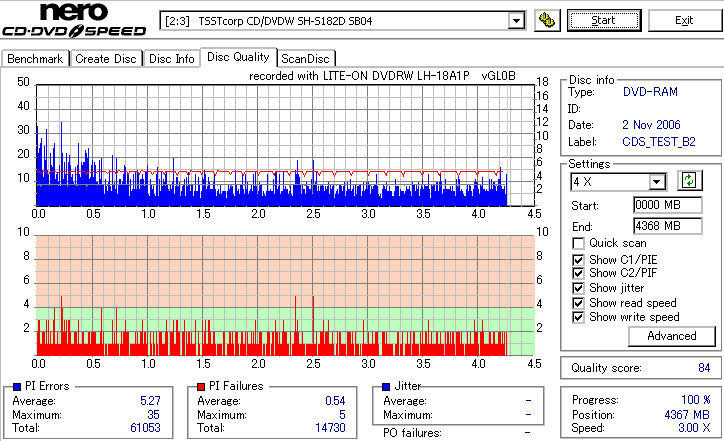Image resolution: width=724 pixels, height=441 pixels.
Task: Toggle Show C2/PIF checkbox
Action: click(578, 273)
